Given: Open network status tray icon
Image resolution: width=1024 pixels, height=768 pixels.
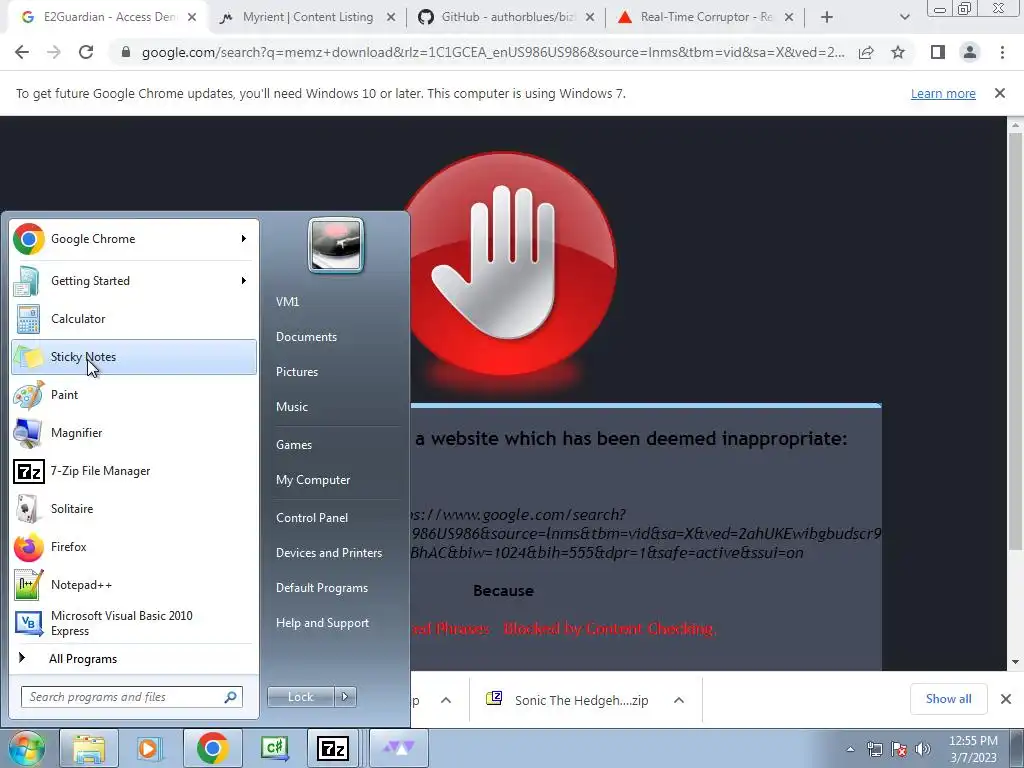Looking at the screenshot, I should point(874,749).
